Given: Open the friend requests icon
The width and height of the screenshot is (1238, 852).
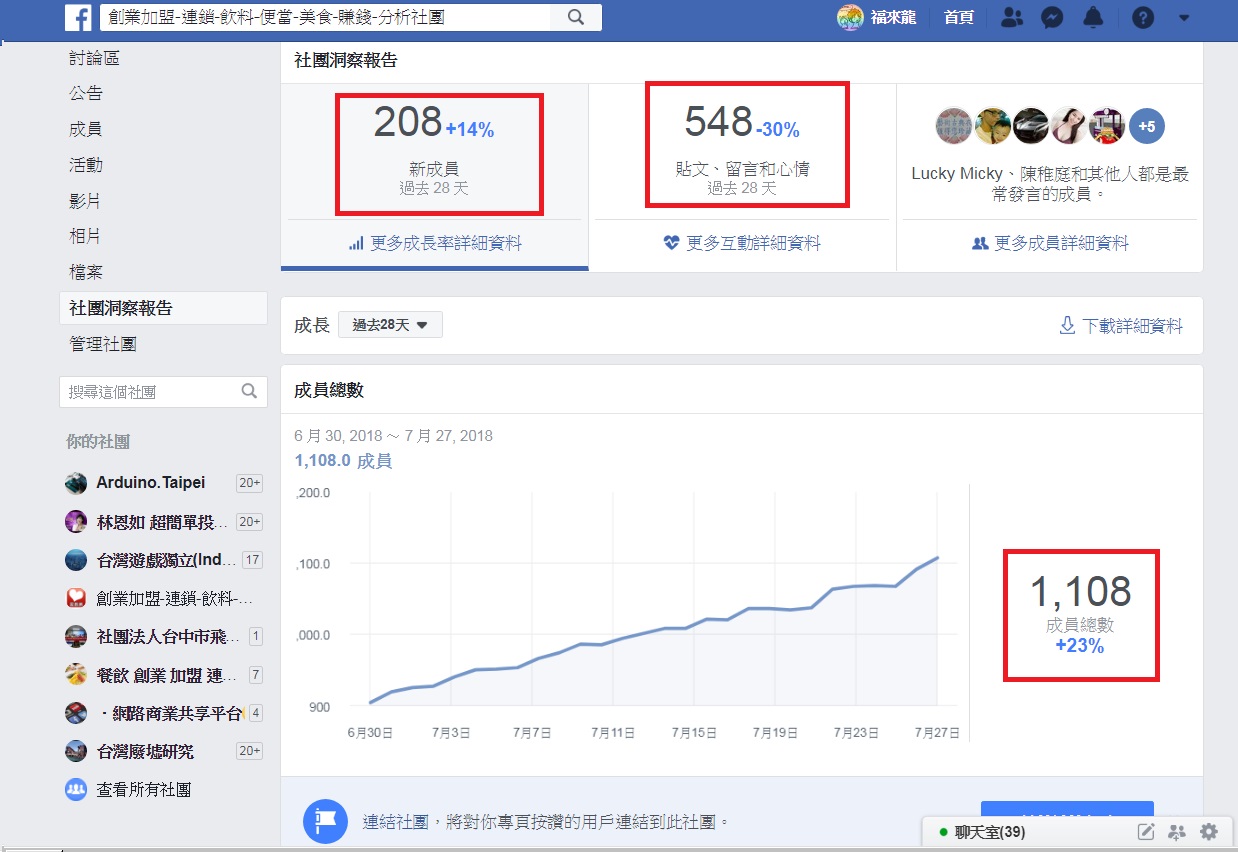Looking at the screenshot, I should 1012,17.
